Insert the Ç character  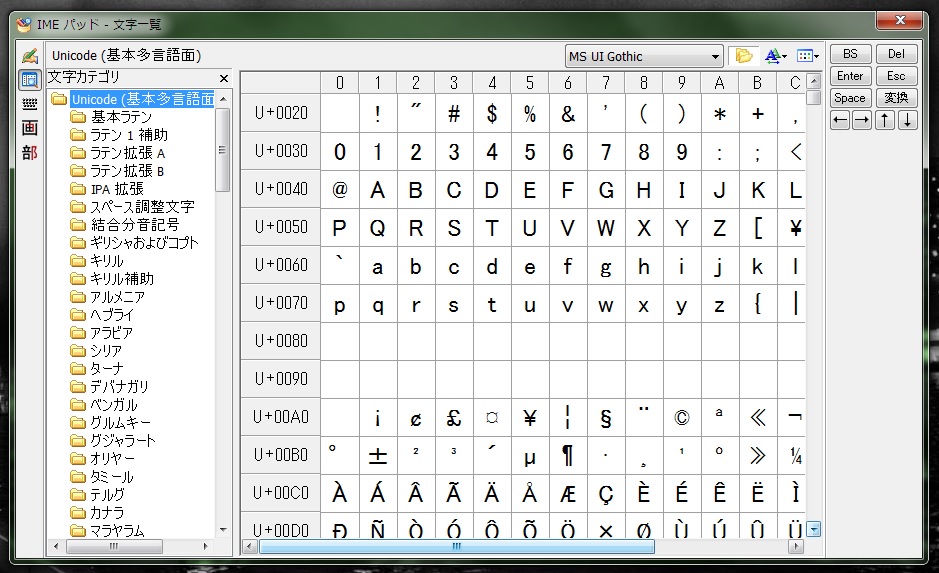605,493
